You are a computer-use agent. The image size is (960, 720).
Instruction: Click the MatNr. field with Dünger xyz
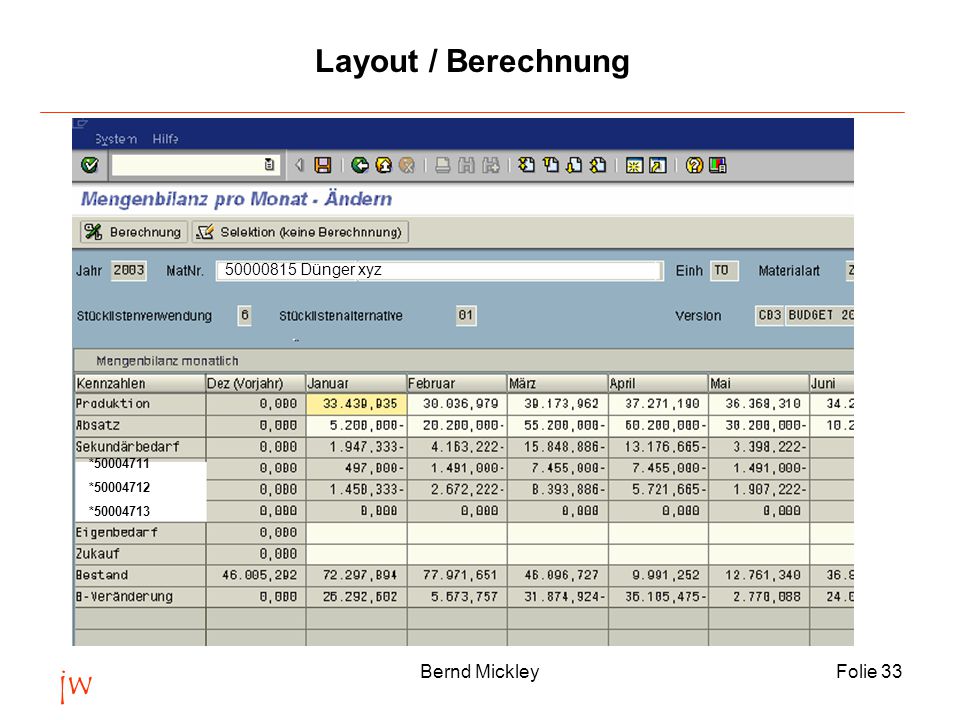click(440, 271)
